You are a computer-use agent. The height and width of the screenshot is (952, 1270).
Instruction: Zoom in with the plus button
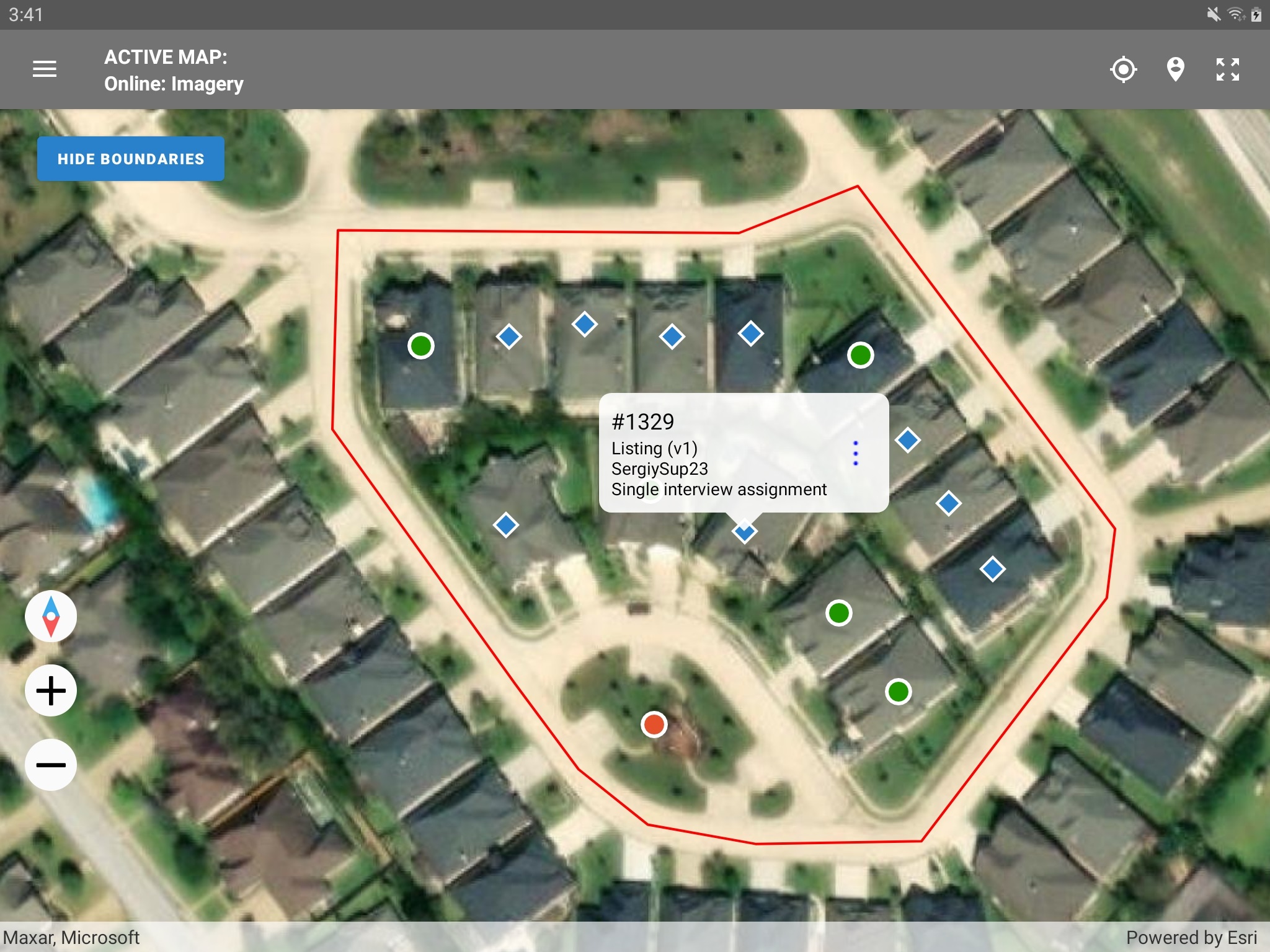(51, 690)
